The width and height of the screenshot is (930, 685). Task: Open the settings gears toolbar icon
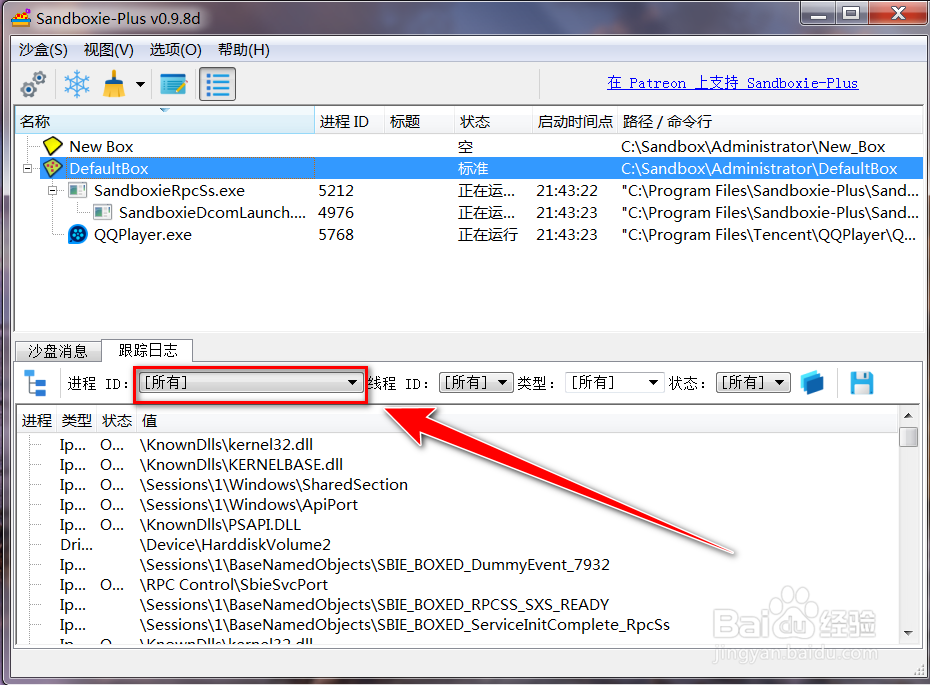tap(33, 84)
